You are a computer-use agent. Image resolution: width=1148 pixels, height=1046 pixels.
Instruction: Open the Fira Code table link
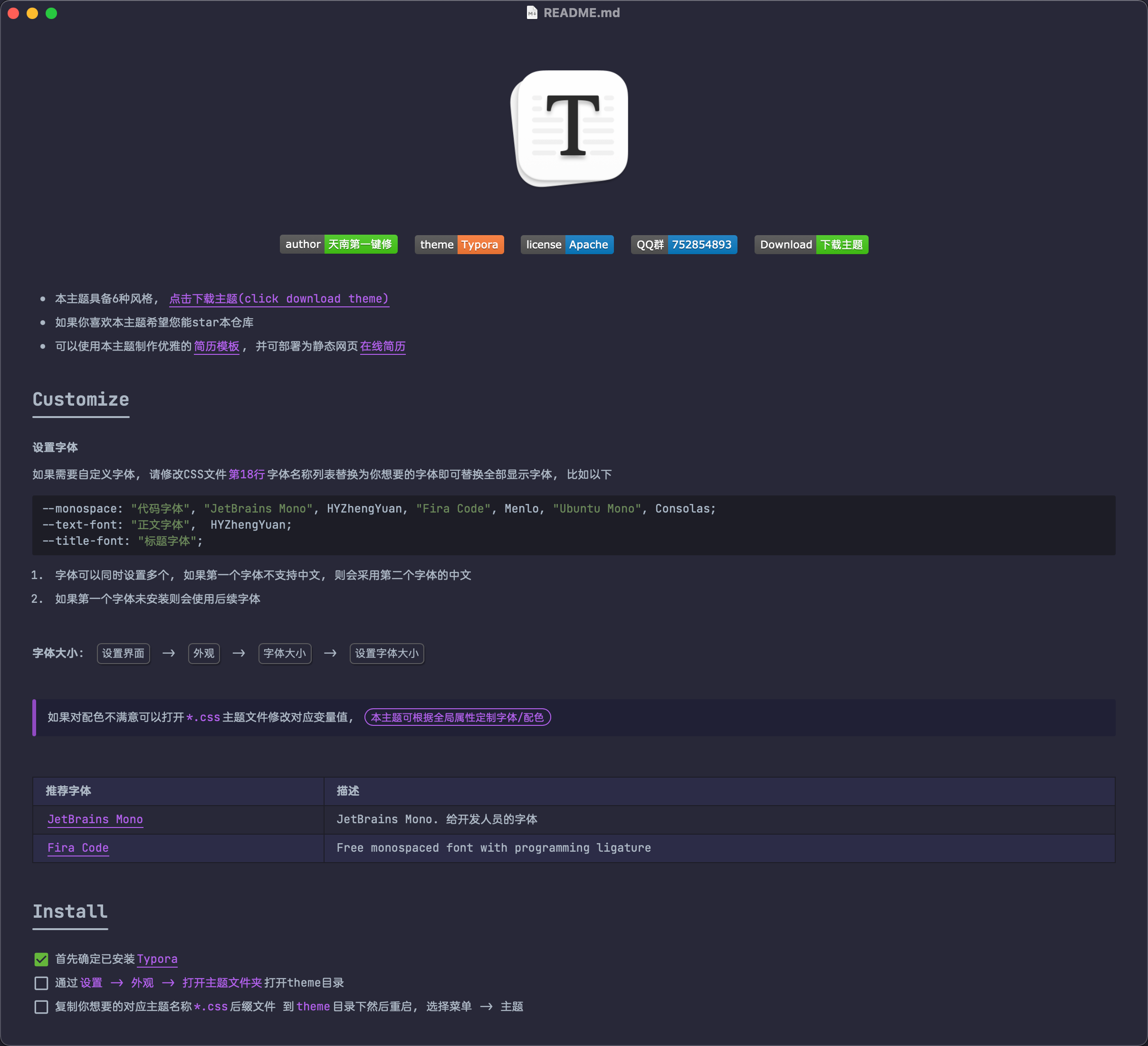(78, 848)
